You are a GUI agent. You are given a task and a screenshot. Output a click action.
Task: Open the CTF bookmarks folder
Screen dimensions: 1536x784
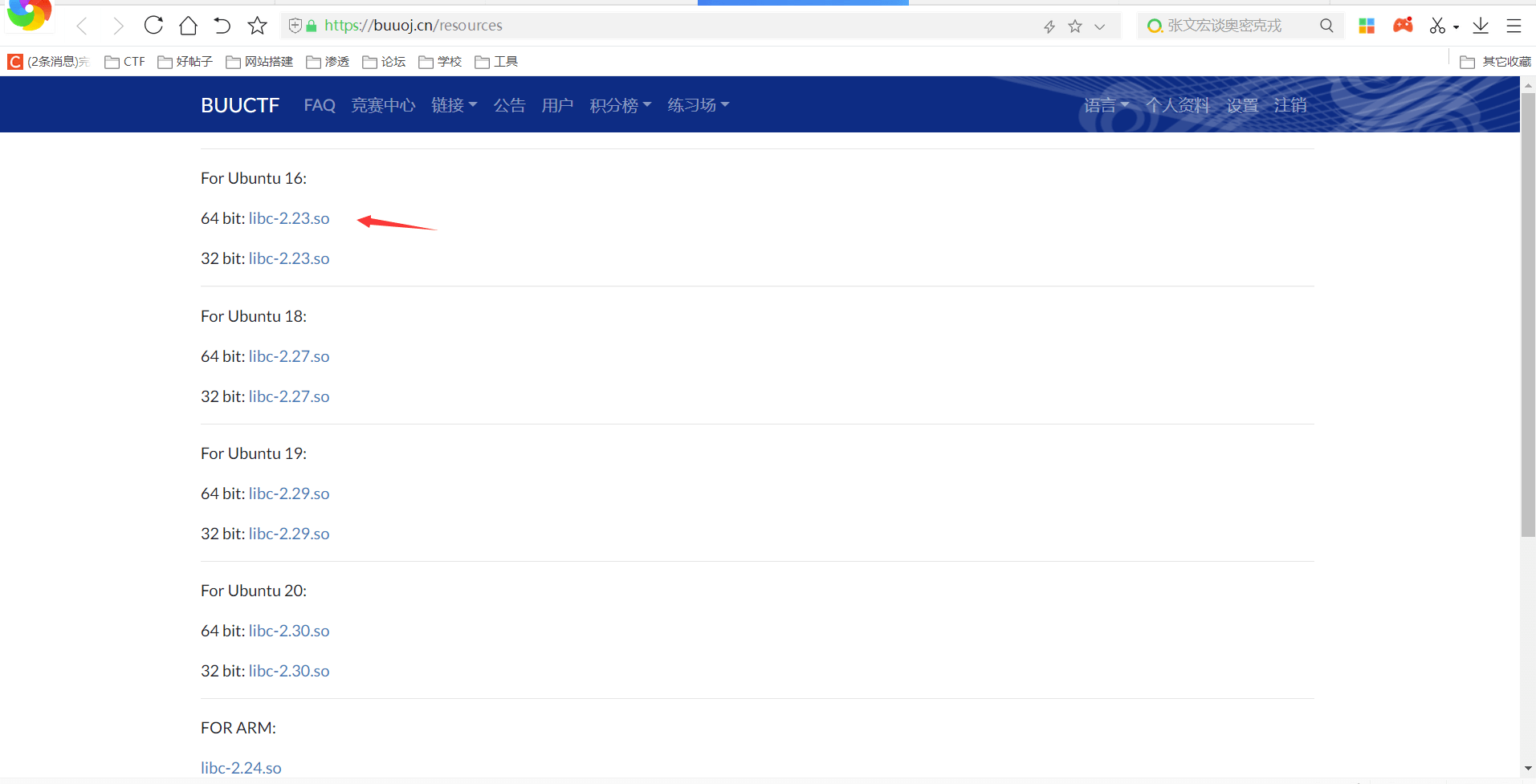pos(125,62)
